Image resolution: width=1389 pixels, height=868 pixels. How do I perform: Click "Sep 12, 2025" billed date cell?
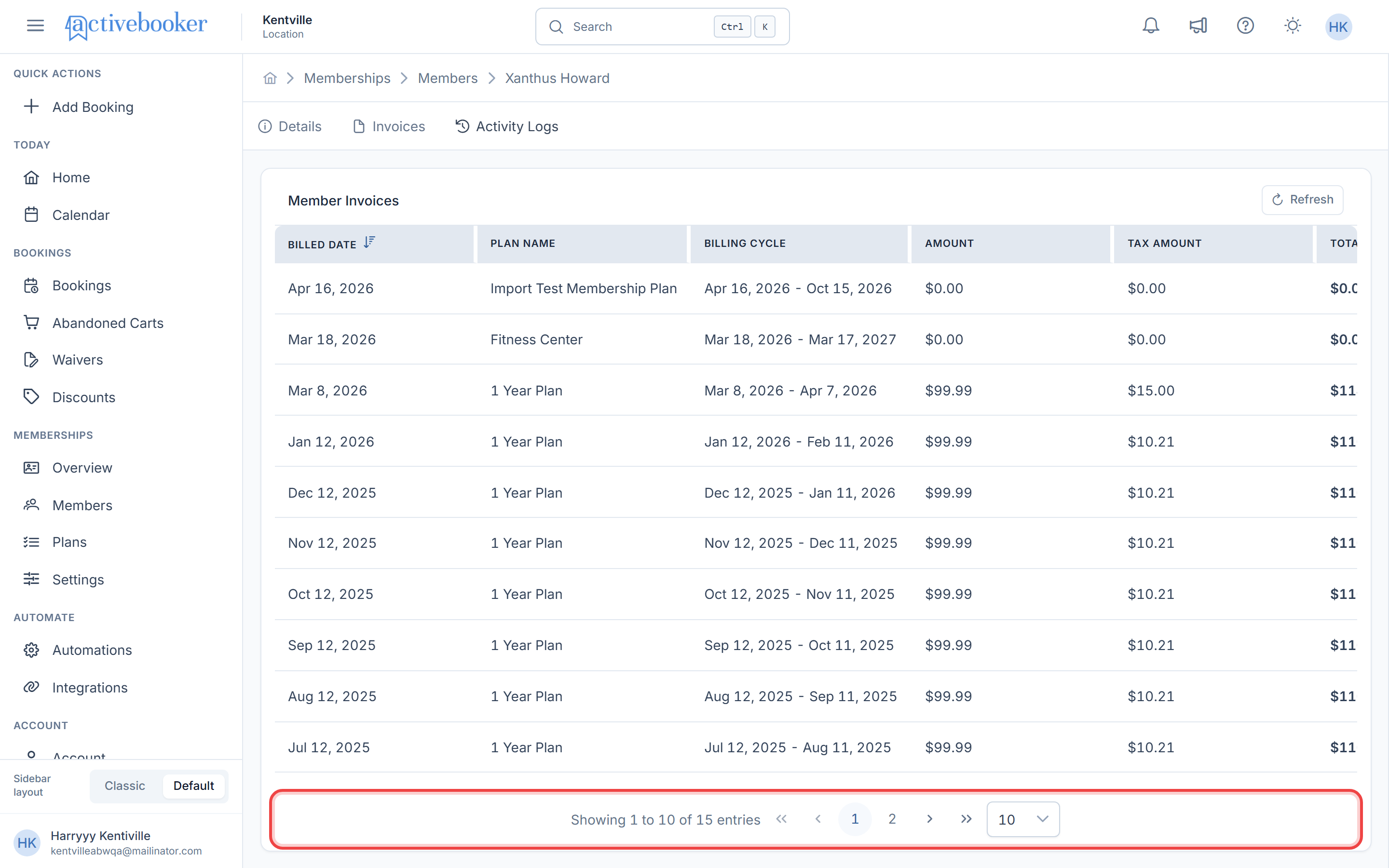point(332,645)
